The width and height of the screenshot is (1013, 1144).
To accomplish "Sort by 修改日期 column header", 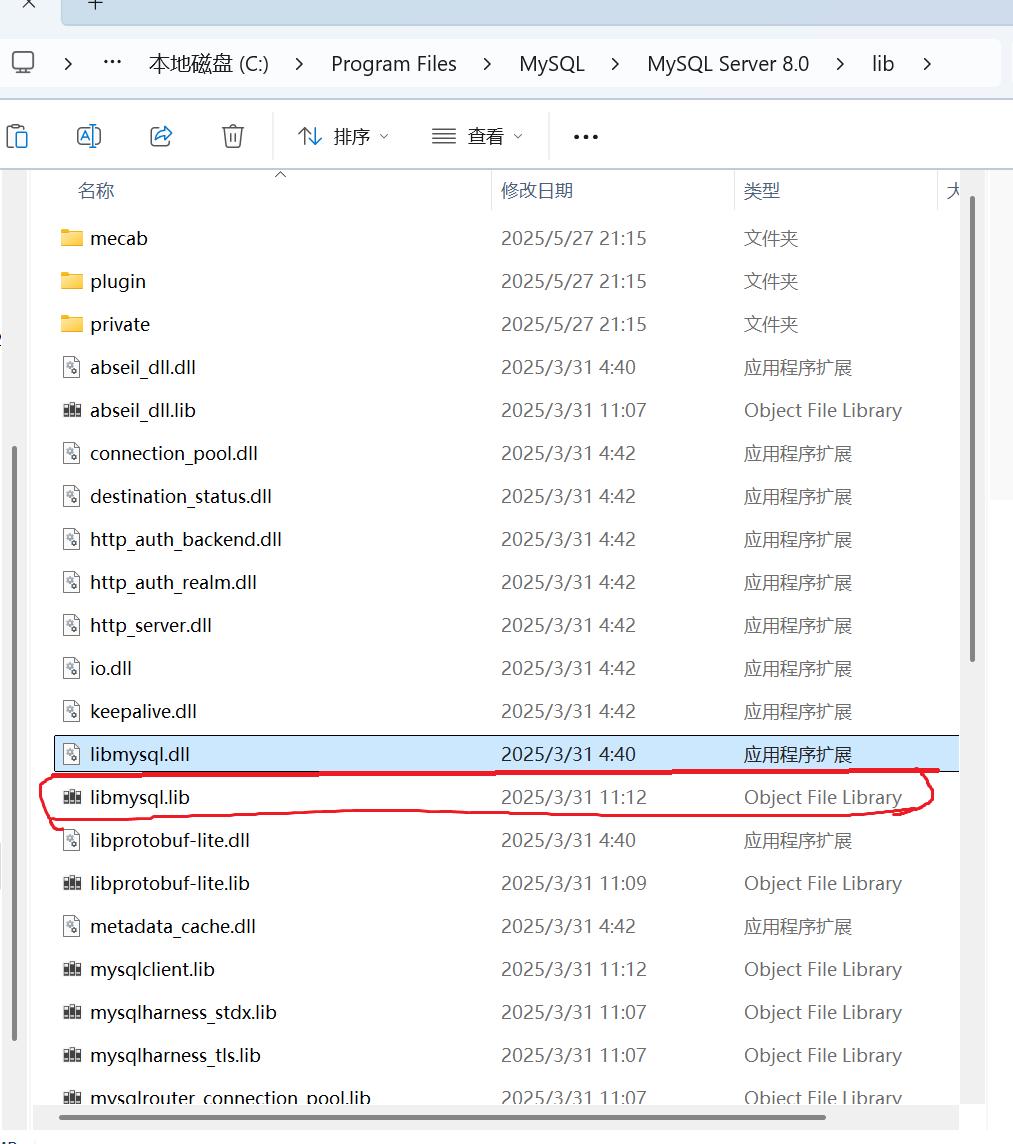I will click(536, 191).
